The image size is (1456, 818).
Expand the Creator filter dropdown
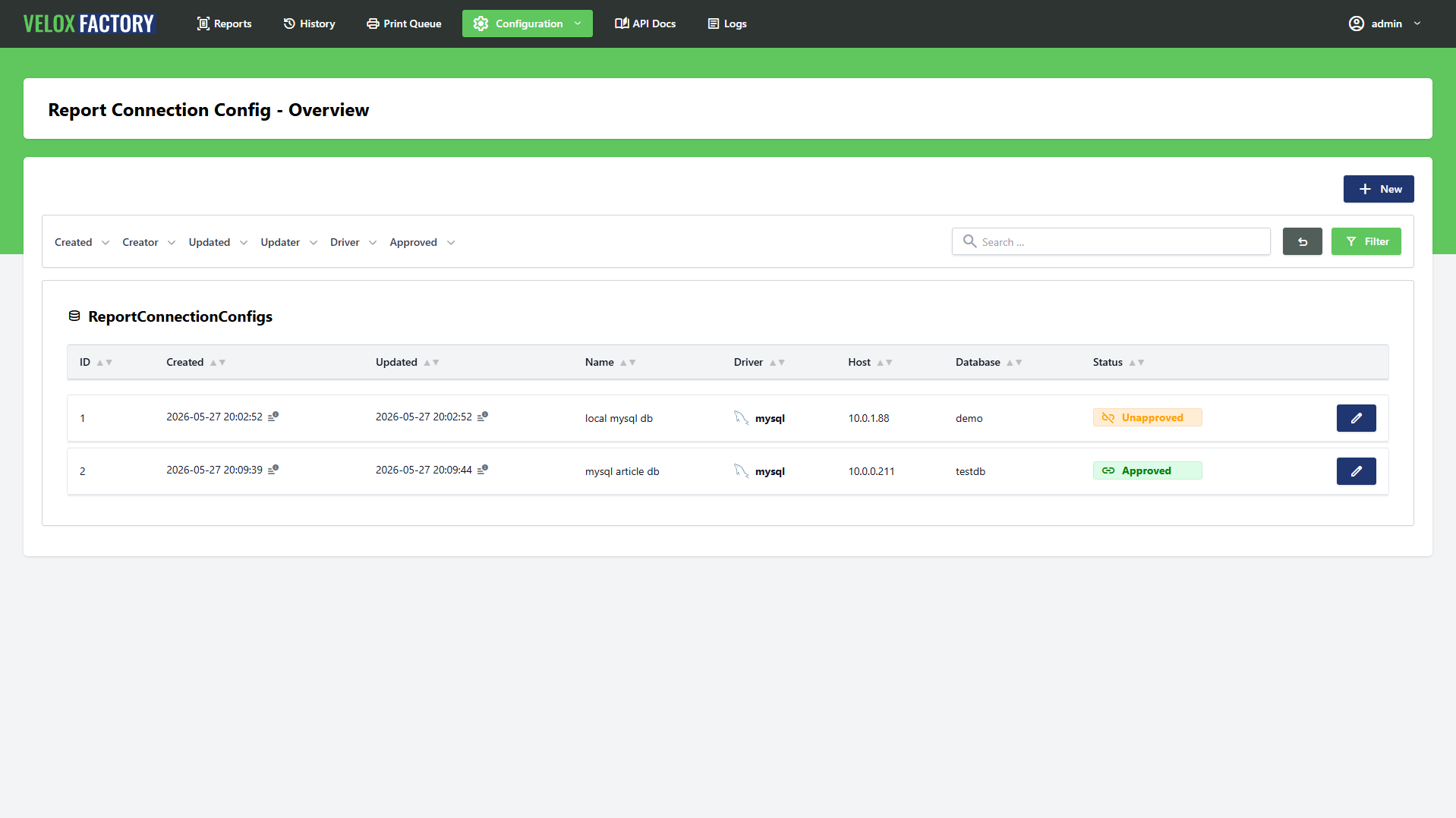pyautogui.click(x=149, y=242)
